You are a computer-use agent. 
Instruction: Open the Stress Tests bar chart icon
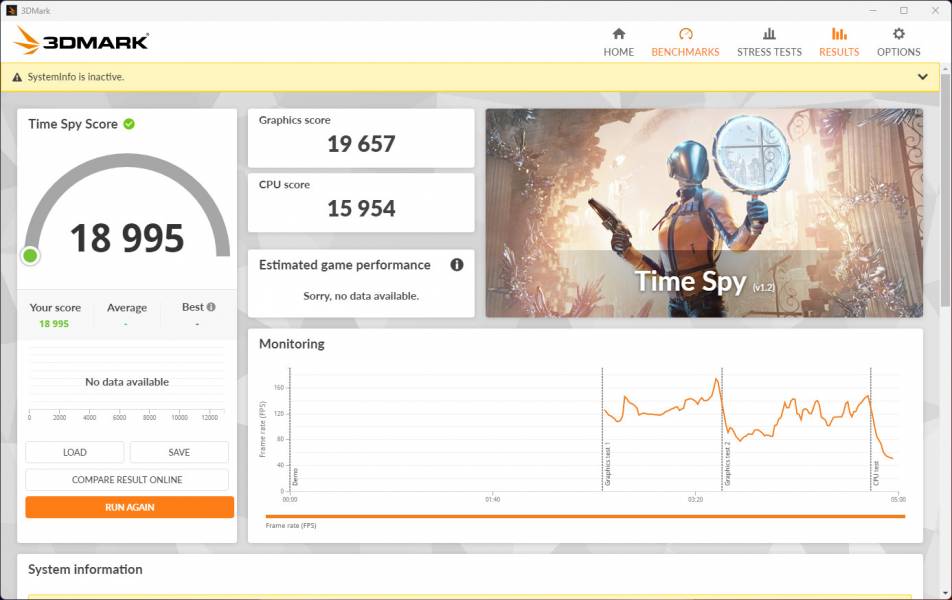coord(769,34)
